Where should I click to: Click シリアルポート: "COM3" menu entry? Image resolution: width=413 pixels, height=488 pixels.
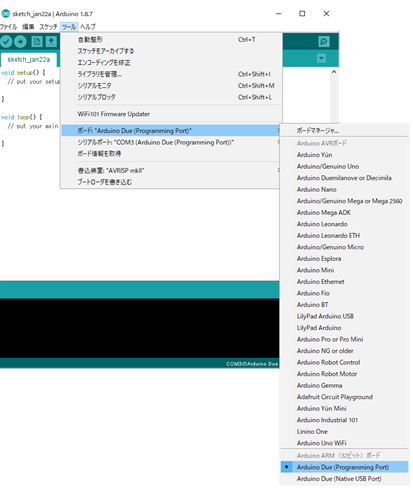click(171, 142)
